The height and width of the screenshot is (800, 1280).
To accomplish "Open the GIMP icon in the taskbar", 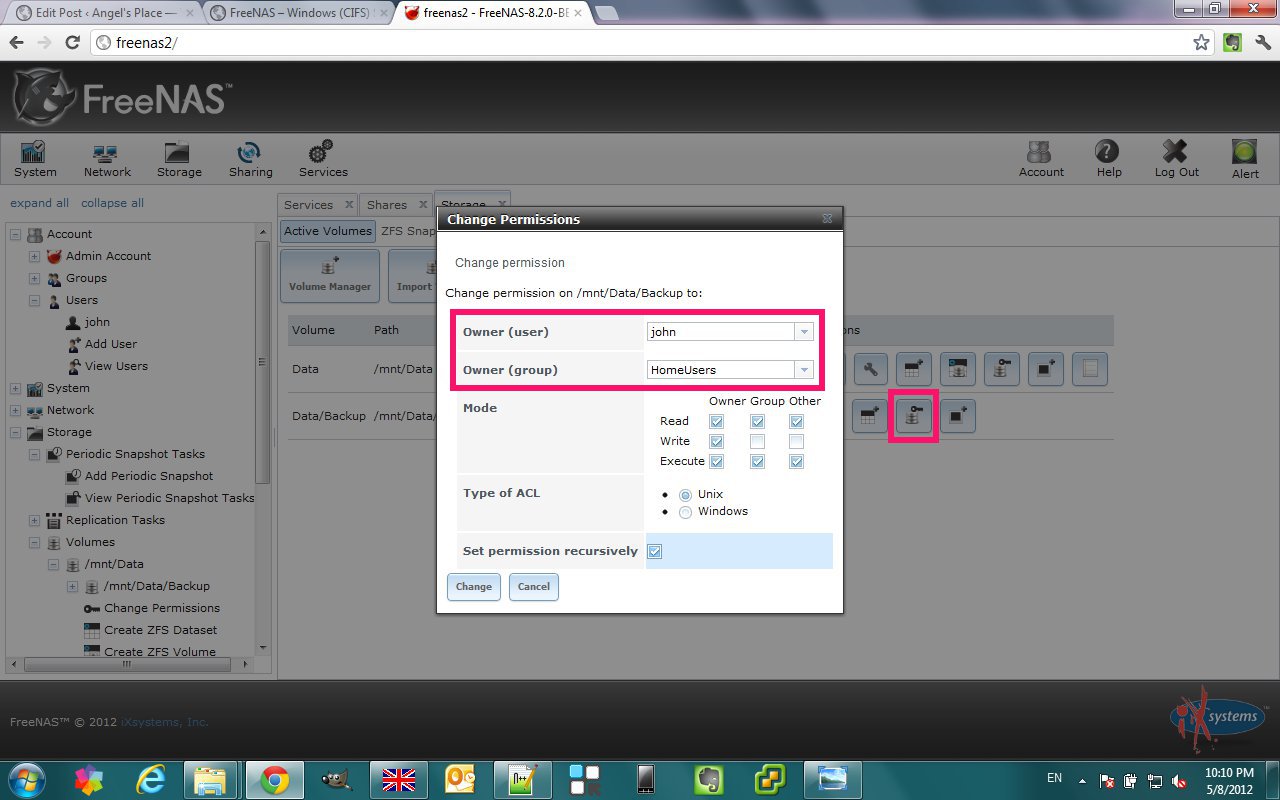I will point(335,779).
